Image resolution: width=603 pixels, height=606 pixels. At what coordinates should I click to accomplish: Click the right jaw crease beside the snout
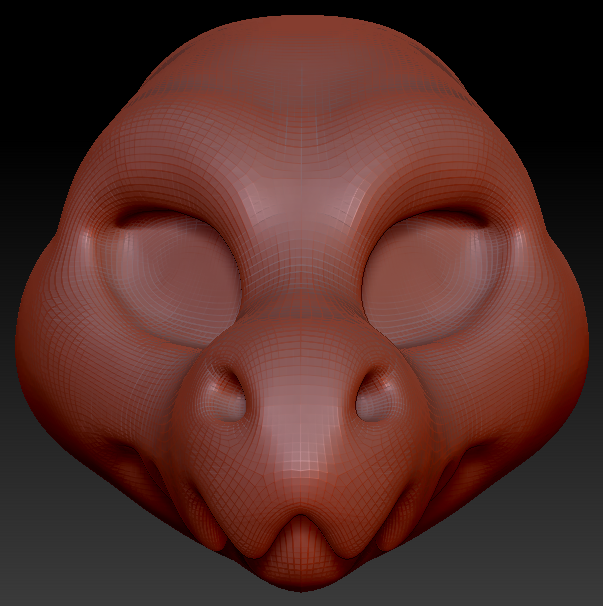(455, 470)
